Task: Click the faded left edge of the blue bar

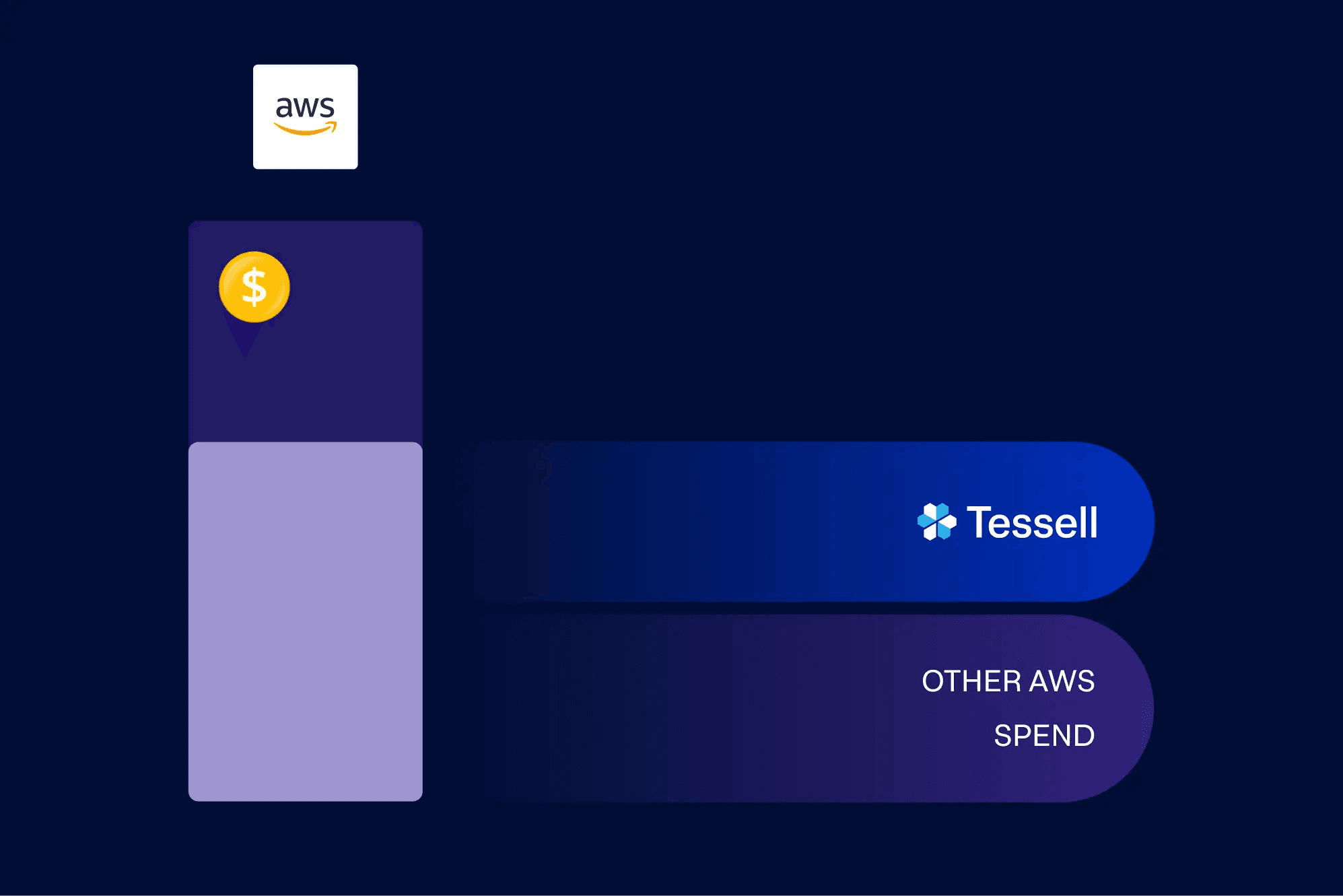Action: click(505, 522)
